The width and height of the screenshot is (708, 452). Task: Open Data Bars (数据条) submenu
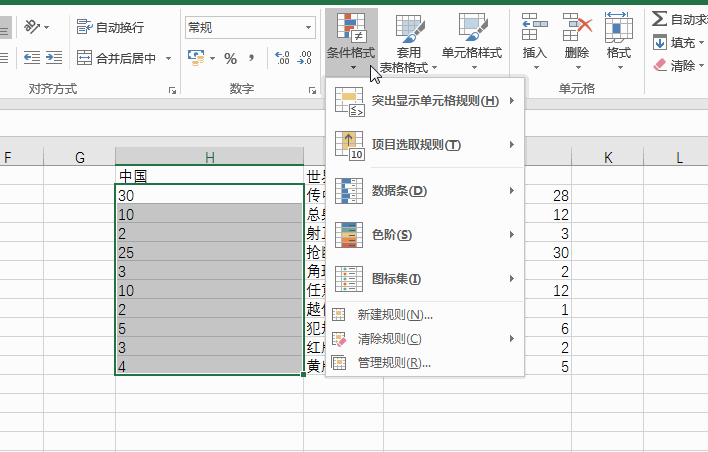click(x=425, y=191)
